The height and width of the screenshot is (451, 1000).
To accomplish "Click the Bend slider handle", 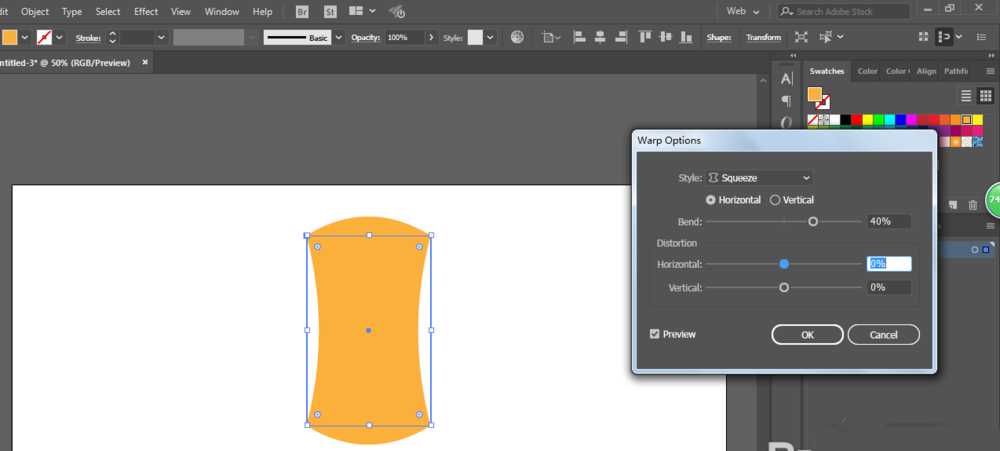I will [x=813, y=222].
